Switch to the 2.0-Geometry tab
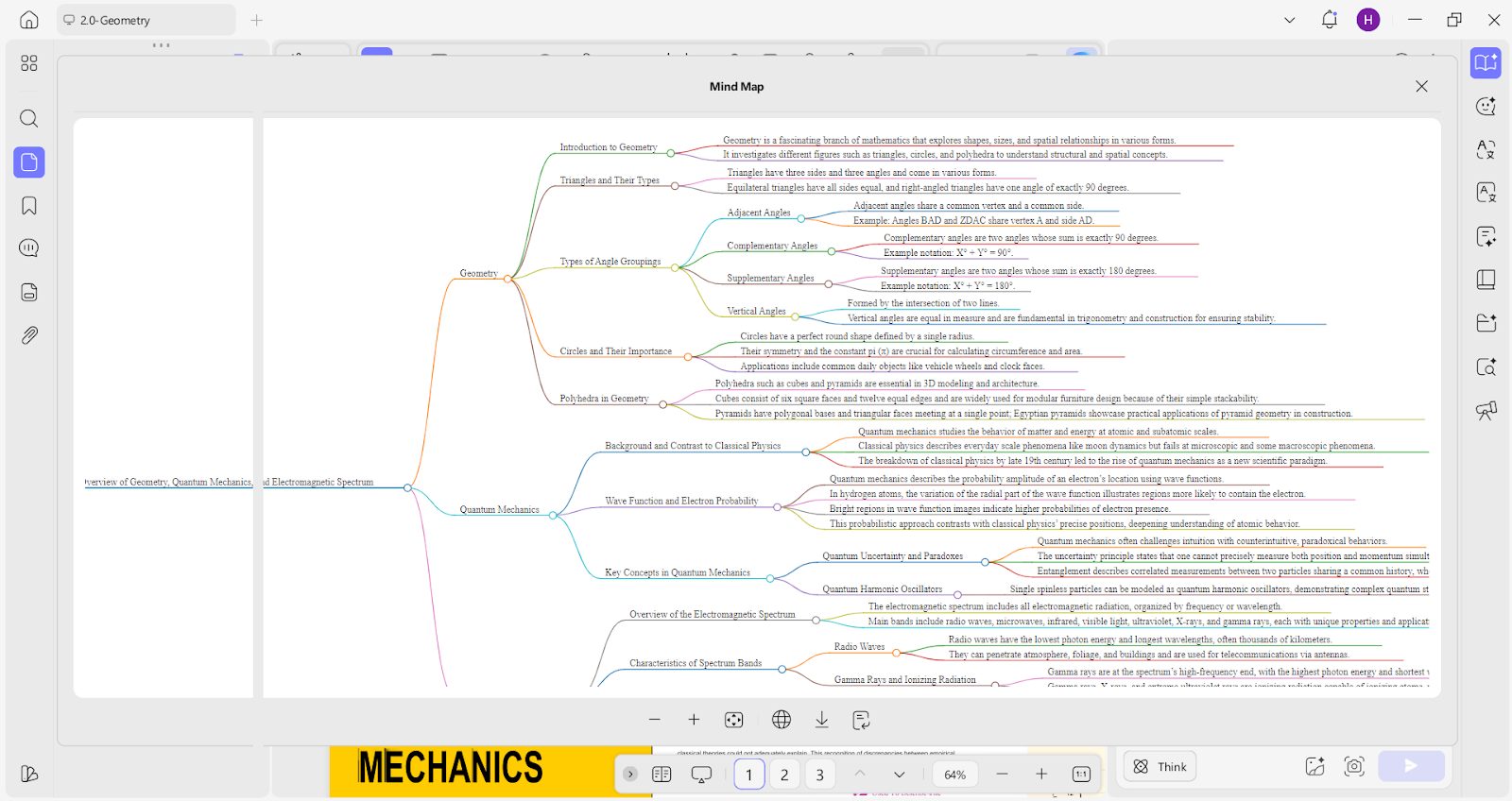This screenshot has width=1512, height=801. click(145, 20)
